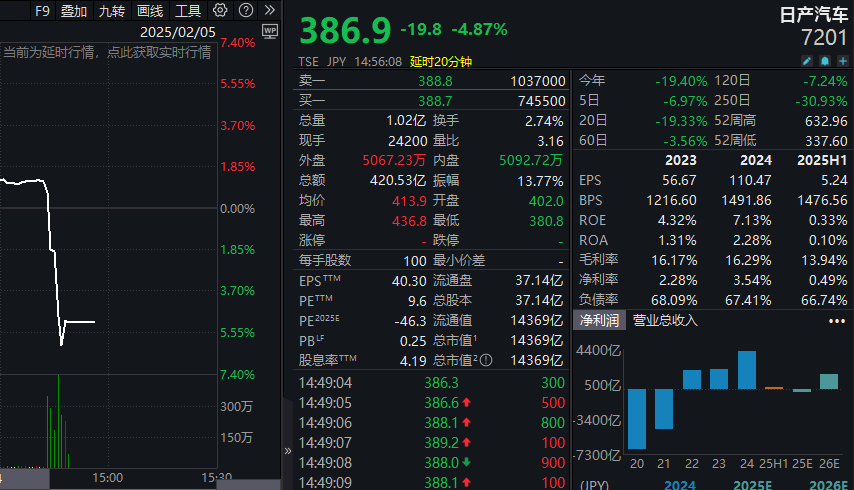This screenshot has height=490, width=854.
Task: Click the 均价 value 413.9
Action: [x=410, y=201]
